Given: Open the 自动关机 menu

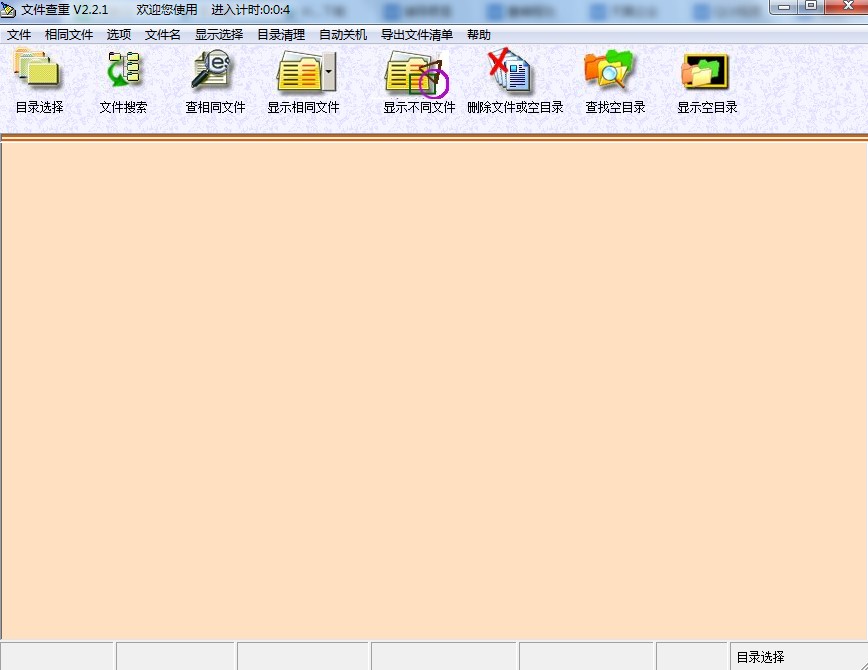Looking at the screenshot, I should pos(343,35).
